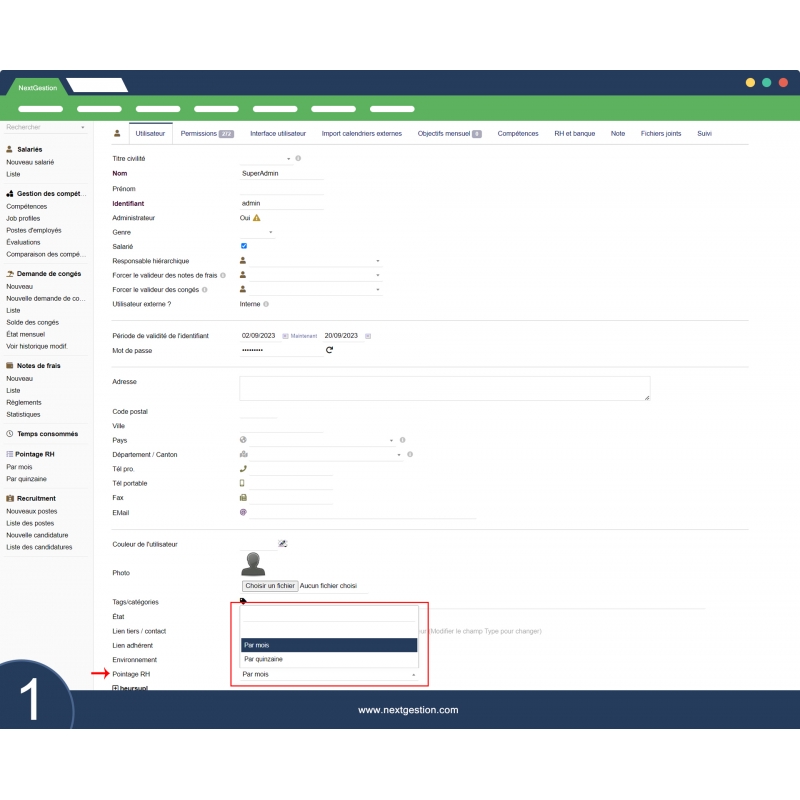Click the mobile icon beside Tél portable

point(242,483)
